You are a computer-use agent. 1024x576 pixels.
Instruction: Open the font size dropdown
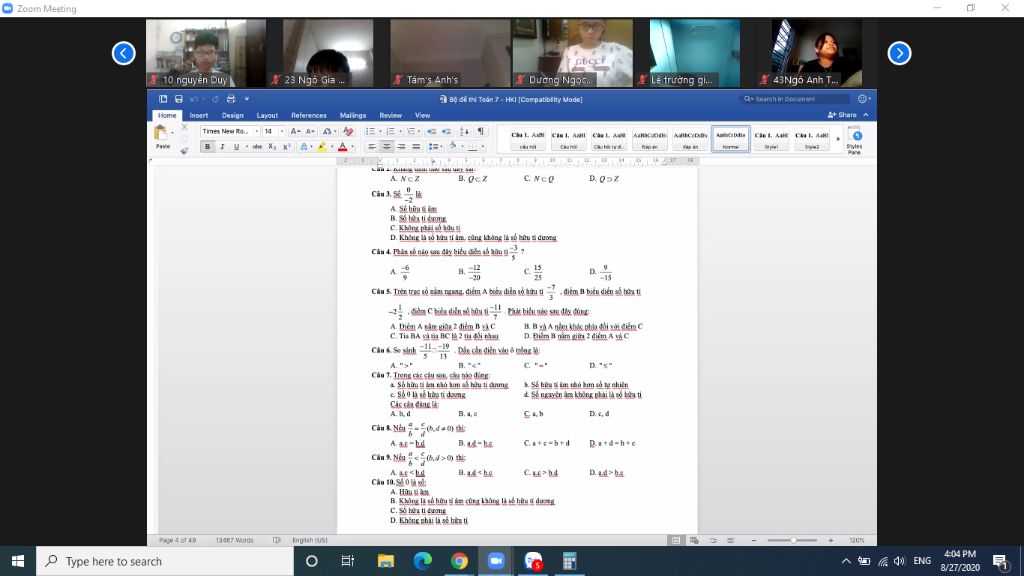point(281,131)
